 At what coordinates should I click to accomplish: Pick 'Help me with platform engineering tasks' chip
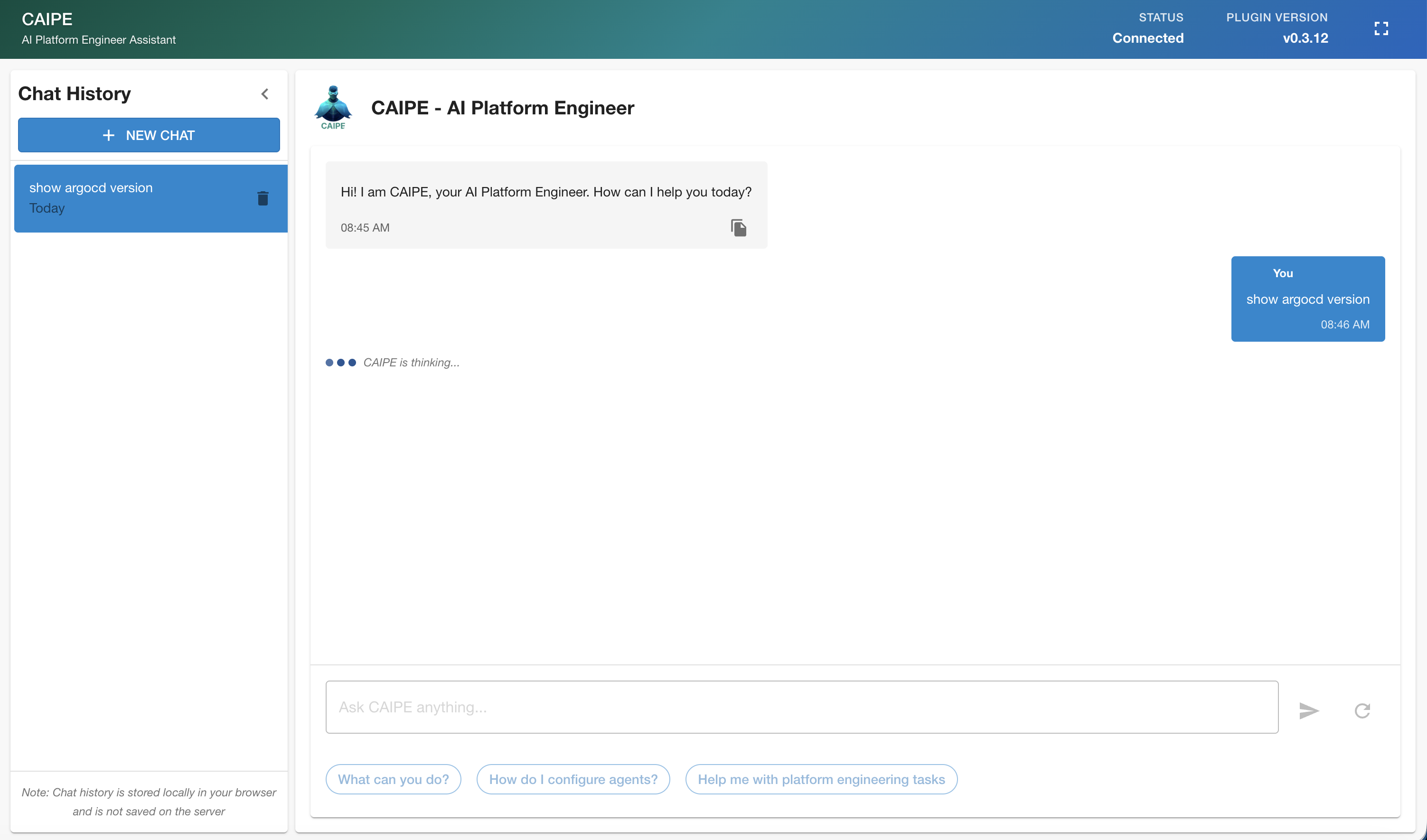point(820,779)
